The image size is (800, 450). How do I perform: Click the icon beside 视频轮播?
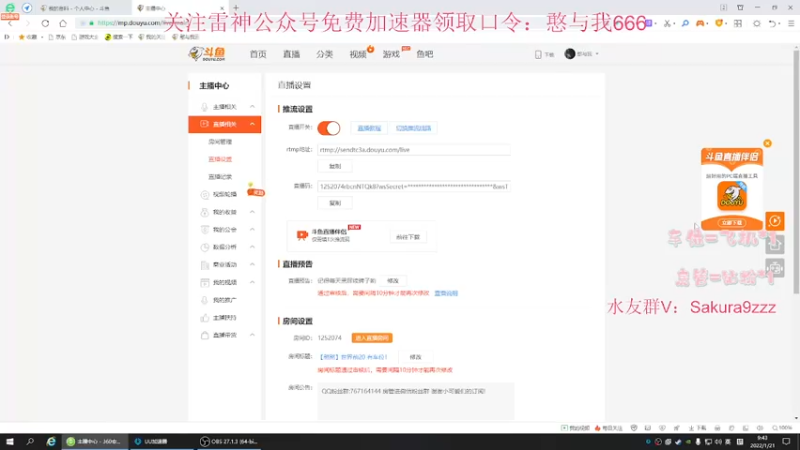click(205, 194)
